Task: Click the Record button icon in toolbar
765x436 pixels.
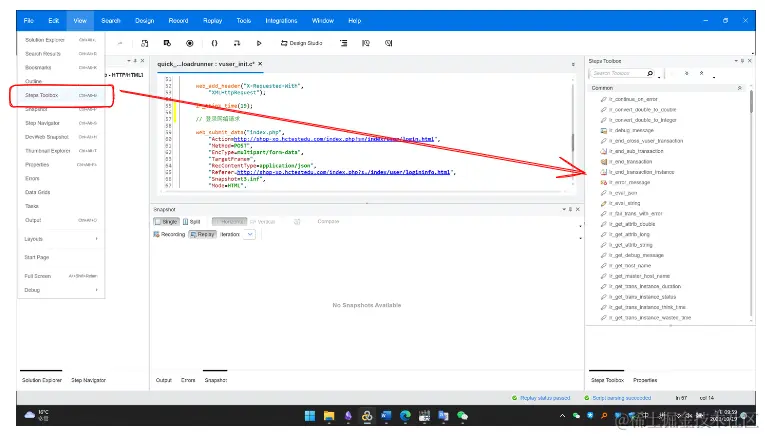Action: (x=190, y=43)
